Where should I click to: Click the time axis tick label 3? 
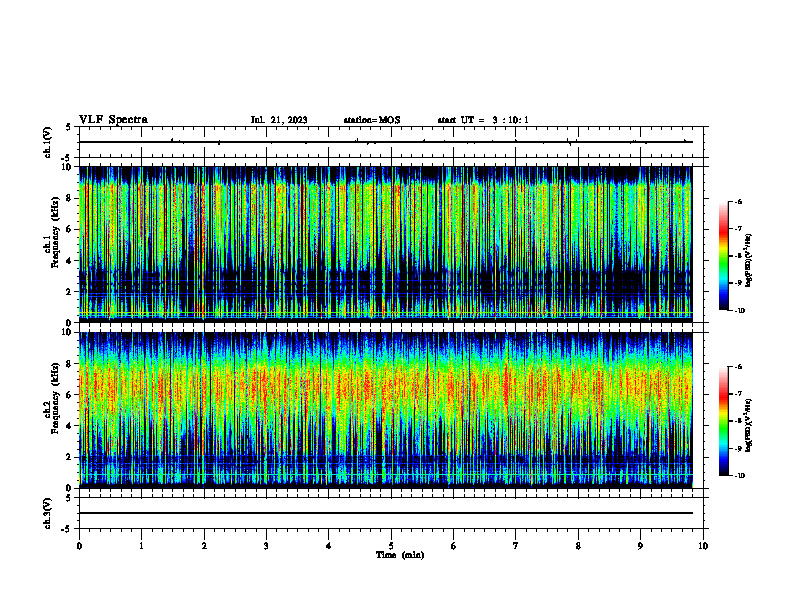tap(266, 546)
